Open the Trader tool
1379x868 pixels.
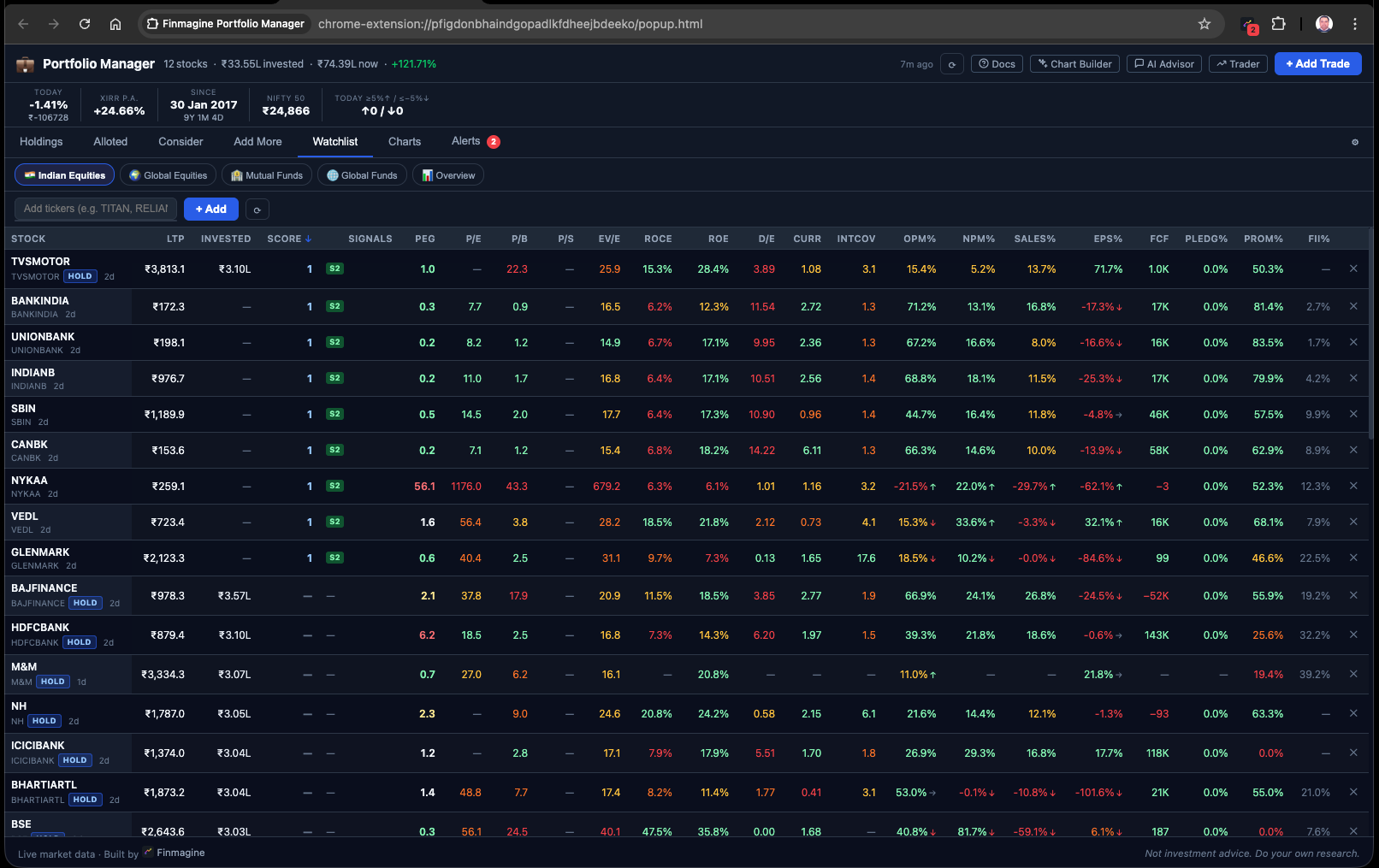coord(1237,63)
